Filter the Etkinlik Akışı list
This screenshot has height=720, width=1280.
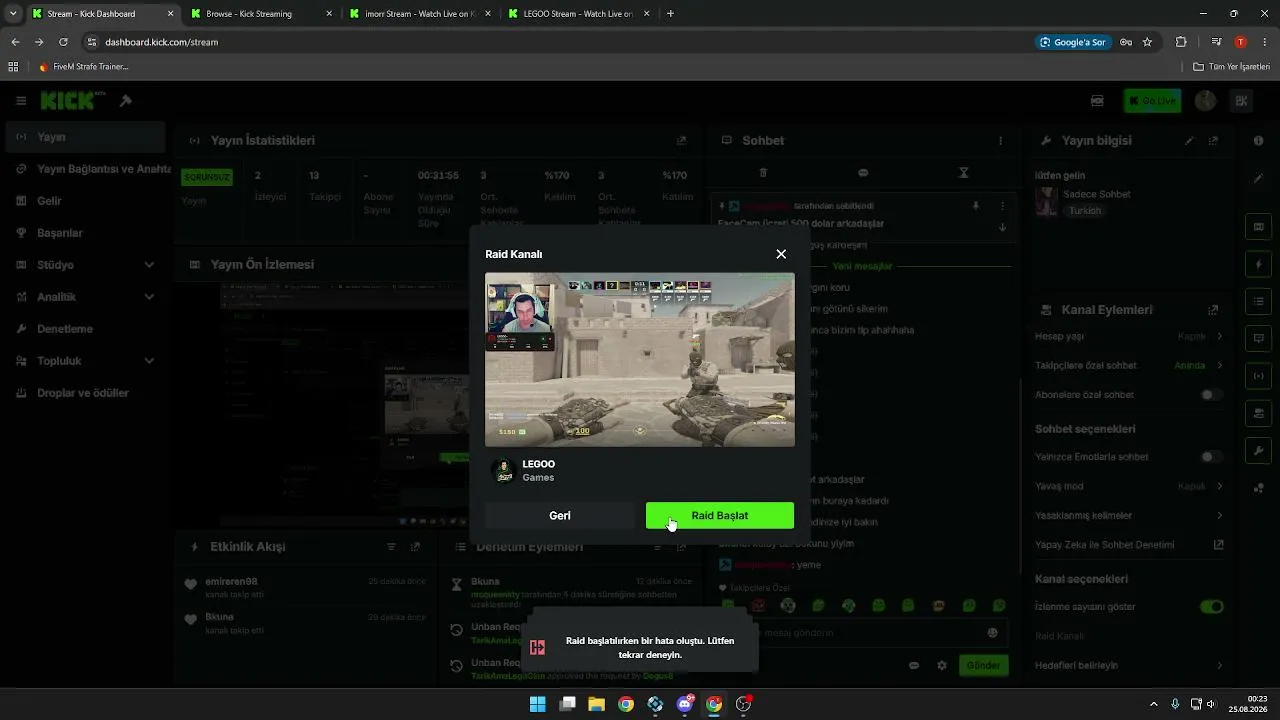coord(391,547)
